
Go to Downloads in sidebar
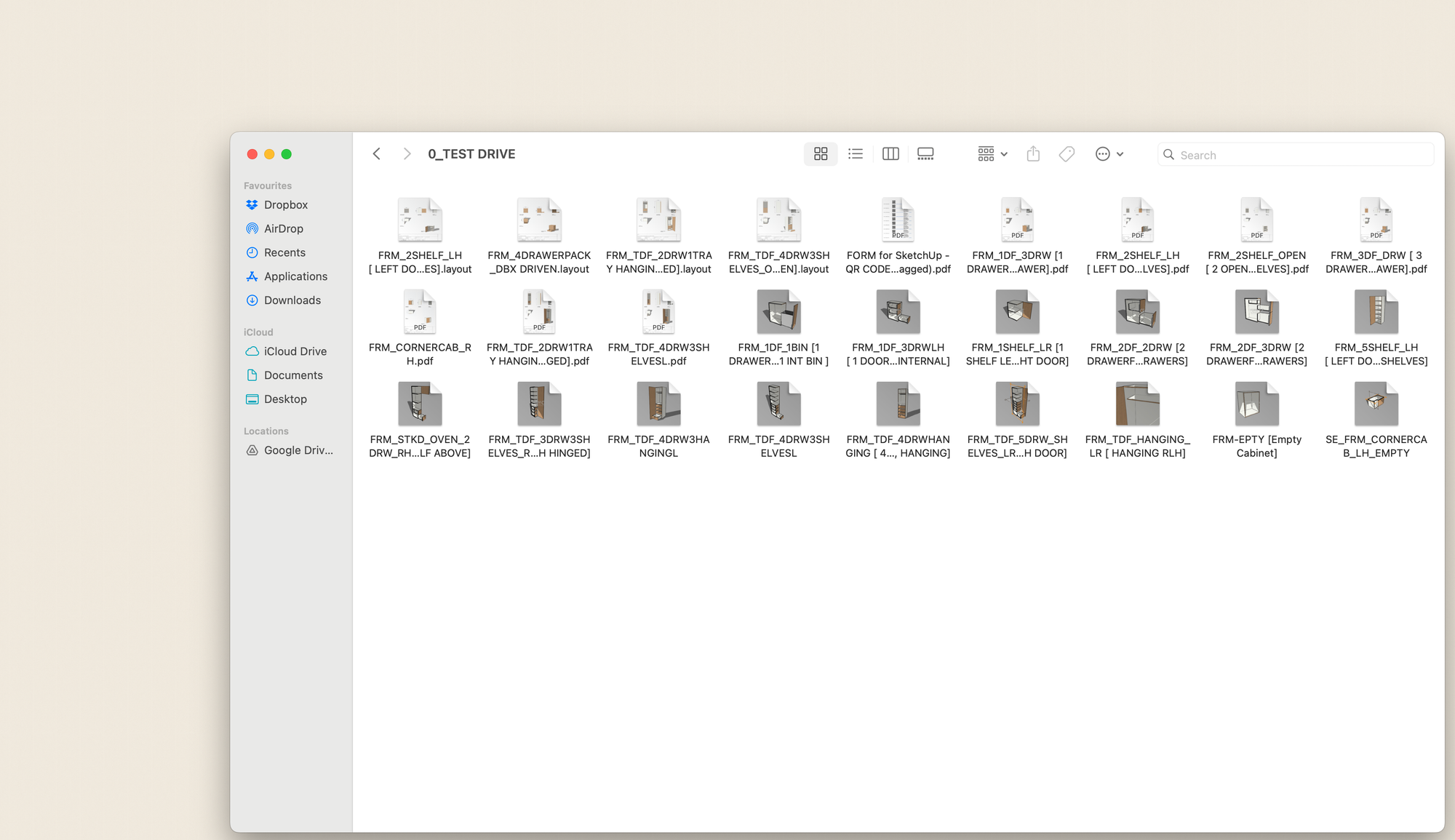(292, 300)
